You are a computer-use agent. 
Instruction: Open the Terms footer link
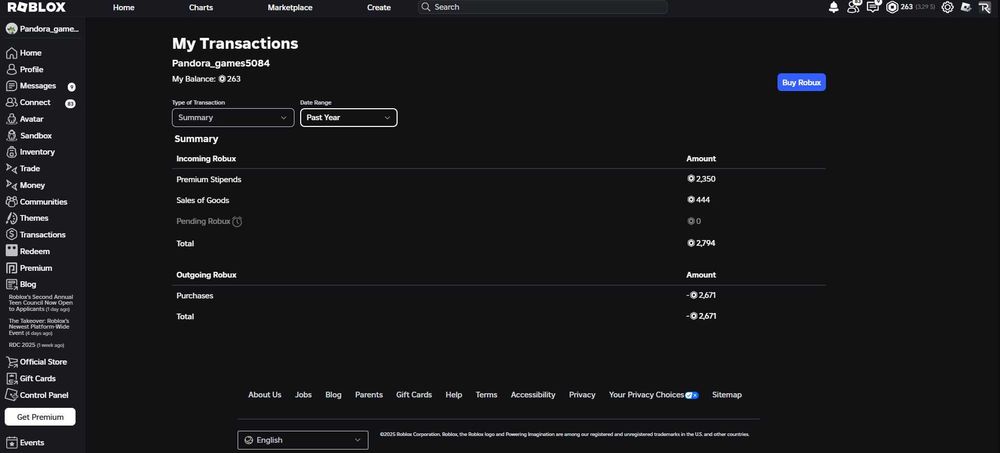487,395
